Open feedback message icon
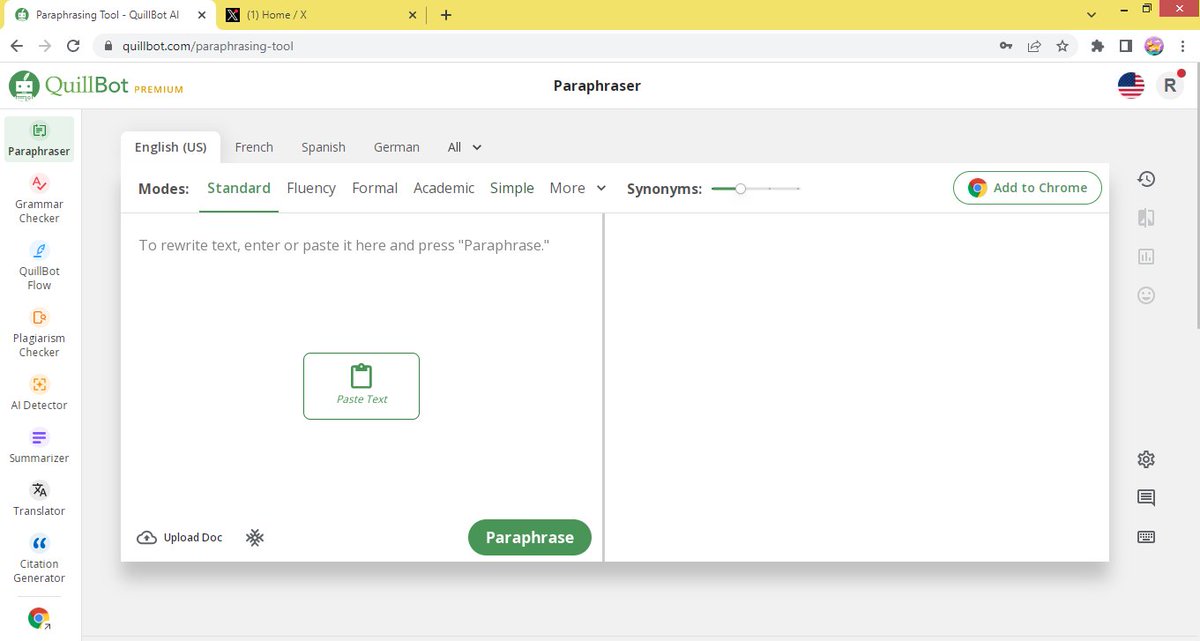 [x=1146, y=498]
